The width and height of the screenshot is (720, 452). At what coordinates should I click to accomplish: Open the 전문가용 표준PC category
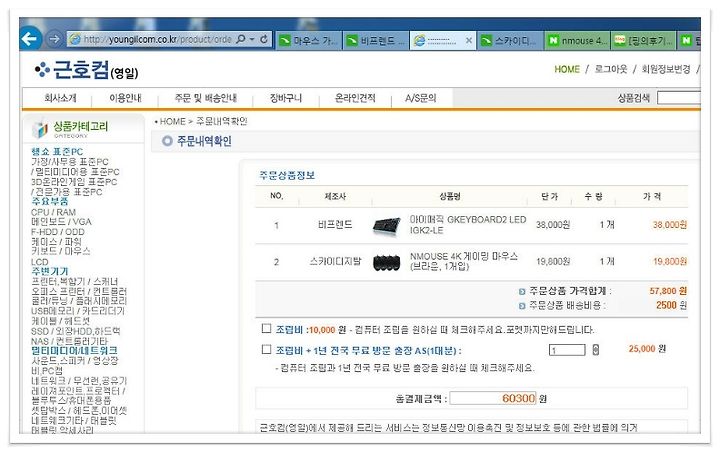(68, 192)
